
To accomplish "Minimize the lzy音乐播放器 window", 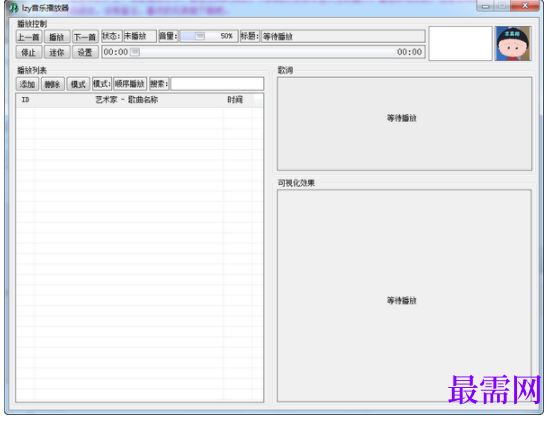I will click(x=485, y=6).
